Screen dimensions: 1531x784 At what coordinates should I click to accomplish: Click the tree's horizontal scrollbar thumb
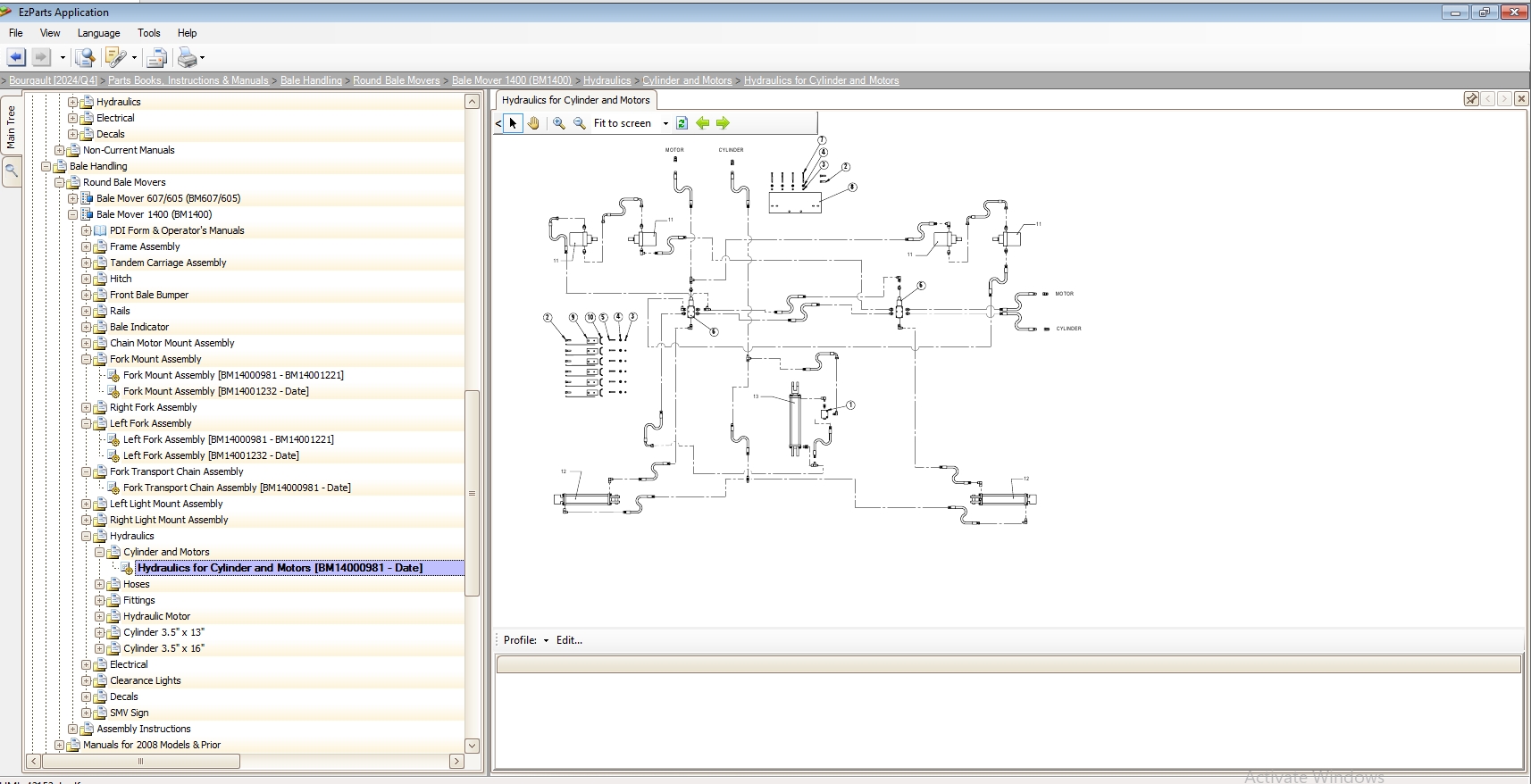tap(140, 762)
